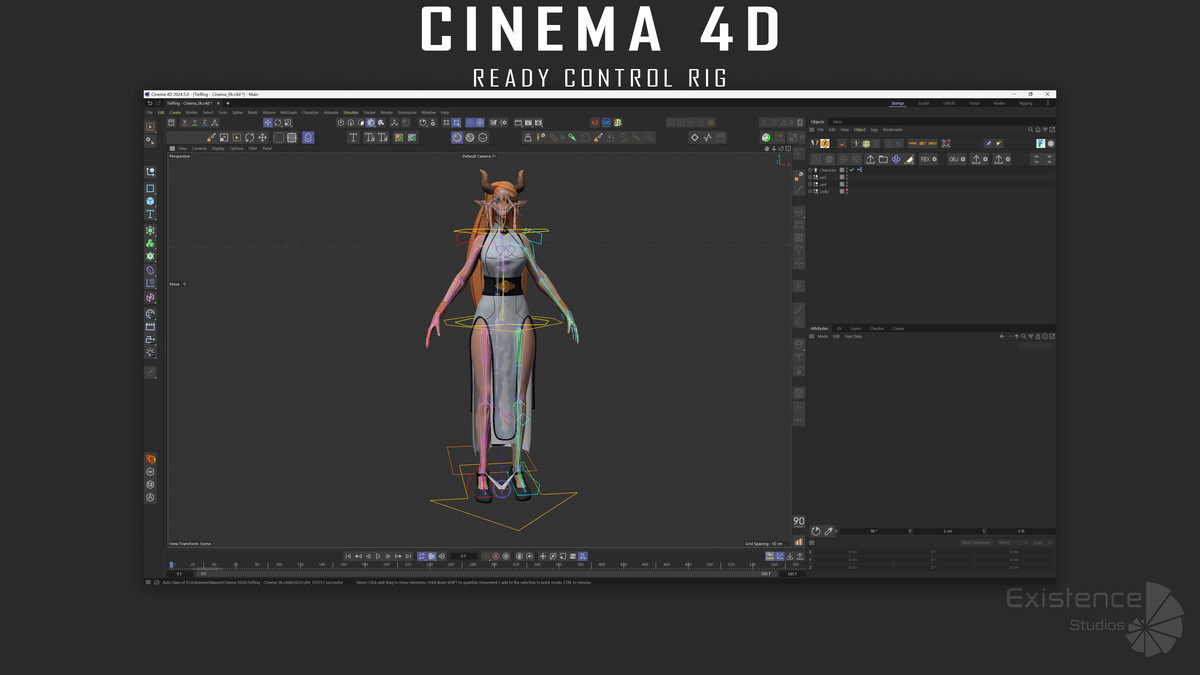This screenshot has width=1200, height=675.
Task: Click the folder icon in the rig toolbar
Action: [x=883, y=159]
